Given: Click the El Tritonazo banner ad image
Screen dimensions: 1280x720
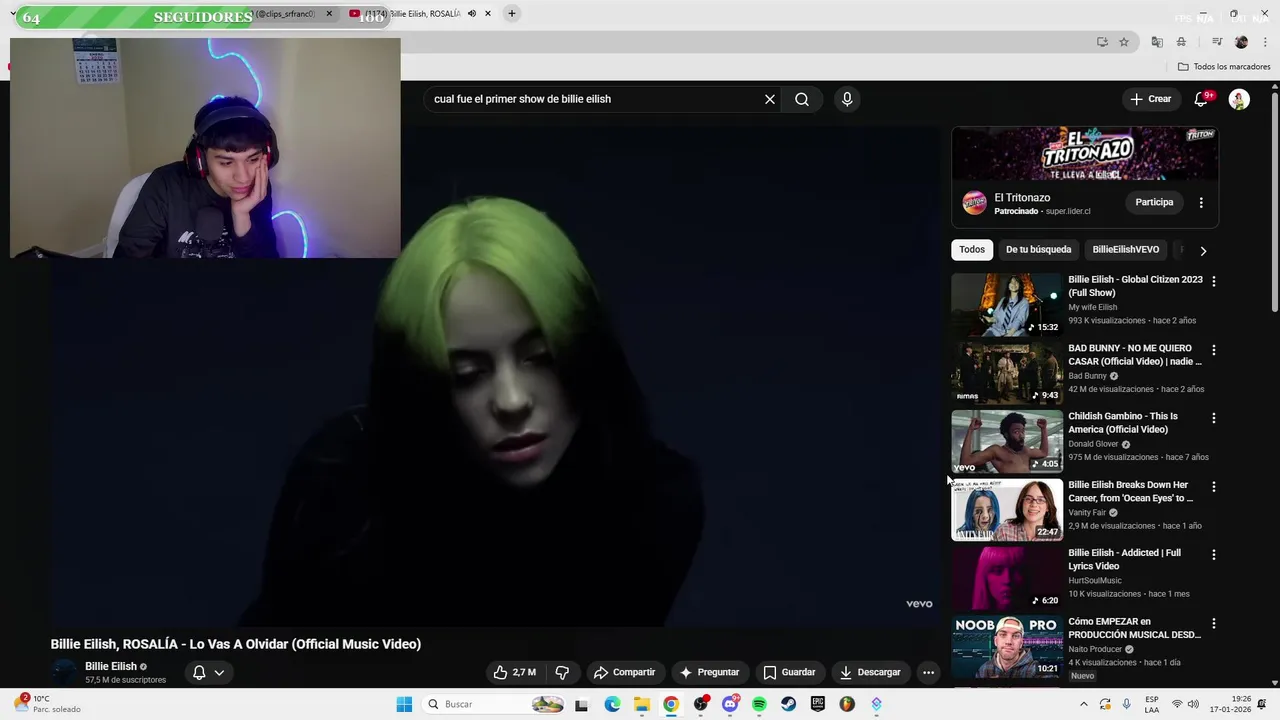Looking at the screenshot, I should click(x=1085, y=153).
